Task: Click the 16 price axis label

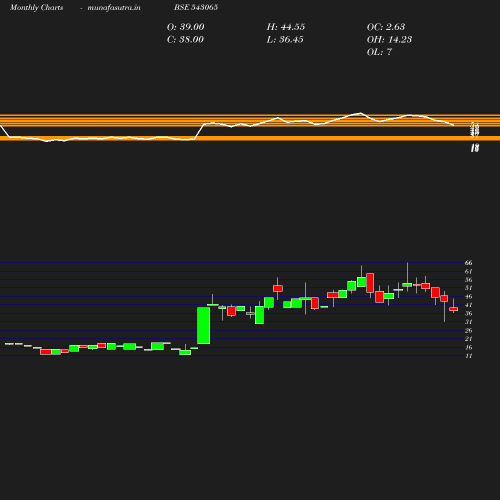Action: click(468, 347)
